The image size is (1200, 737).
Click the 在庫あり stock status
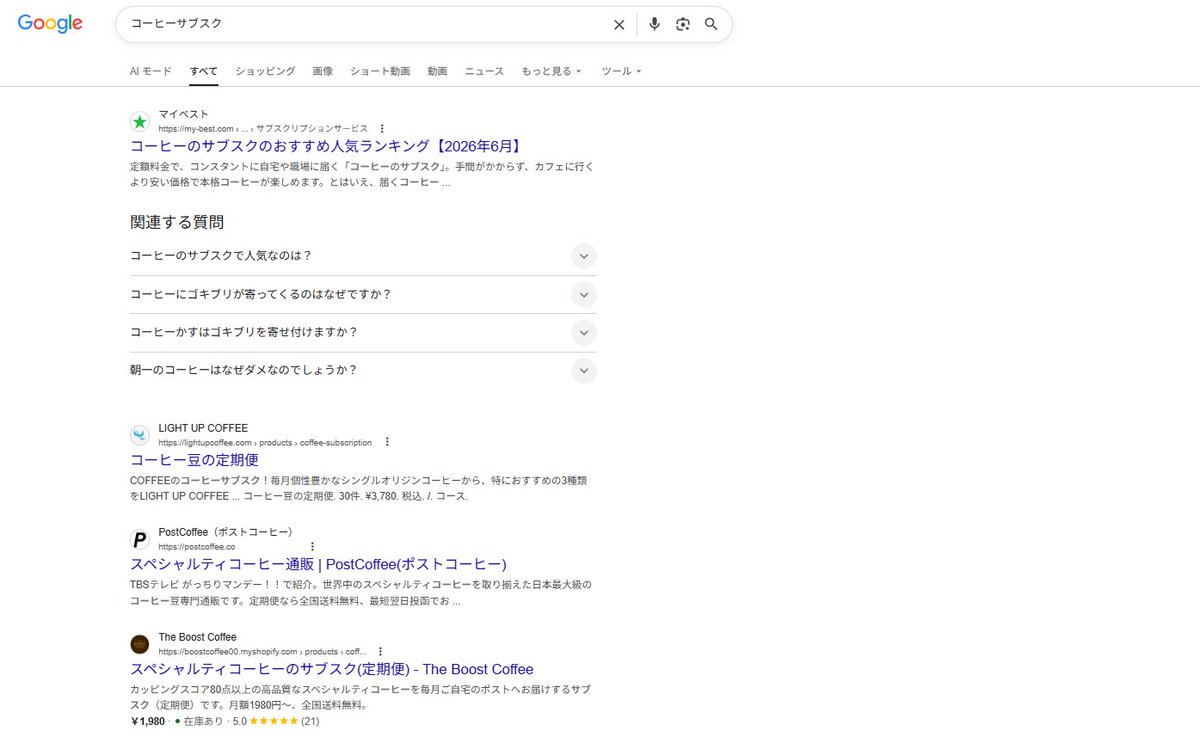(x=202, y=721)
